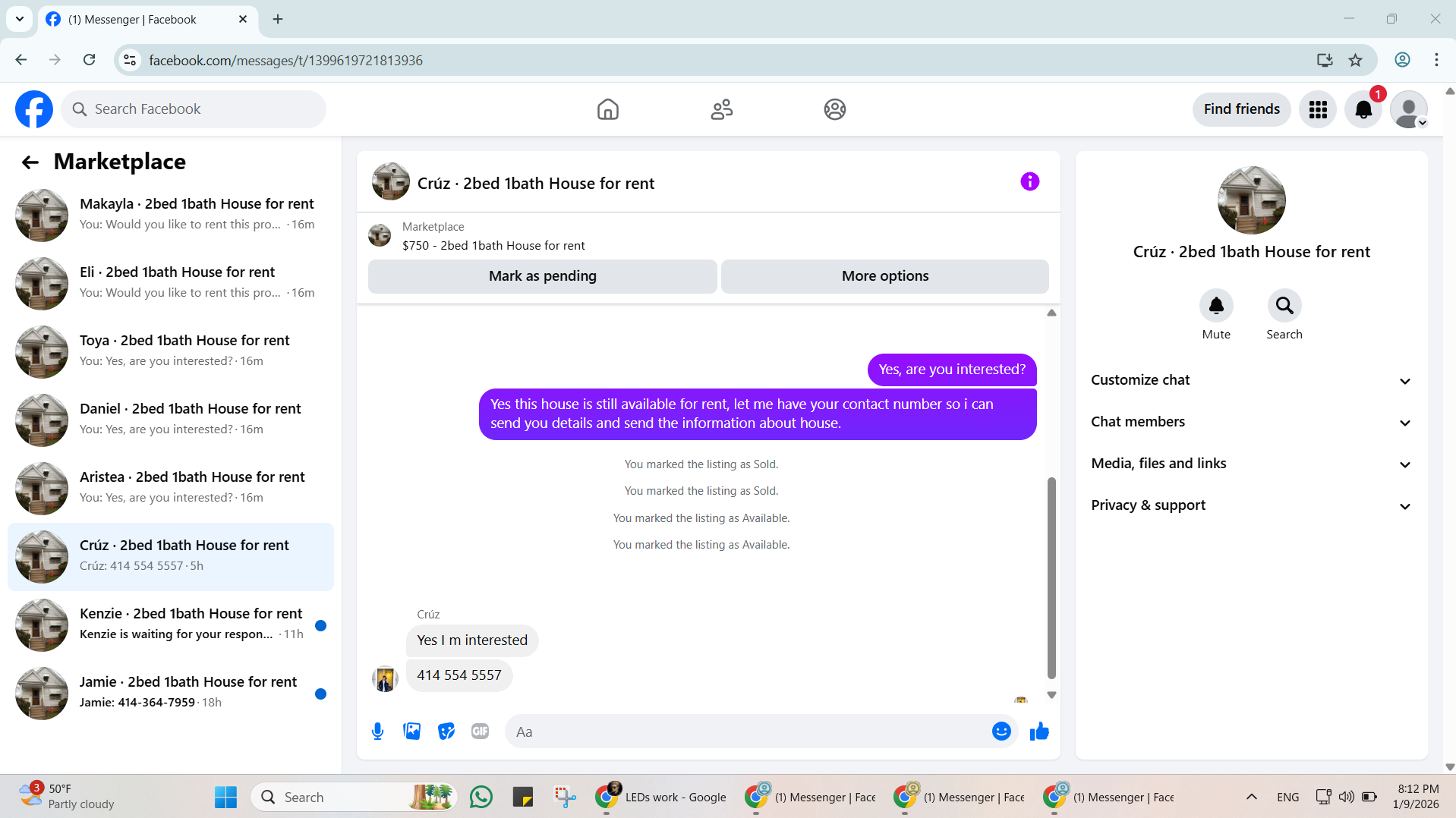The image size is (1456, 818).
Task: Open the Facebook menu grid icon
Action: click(x=1318, y=109)
